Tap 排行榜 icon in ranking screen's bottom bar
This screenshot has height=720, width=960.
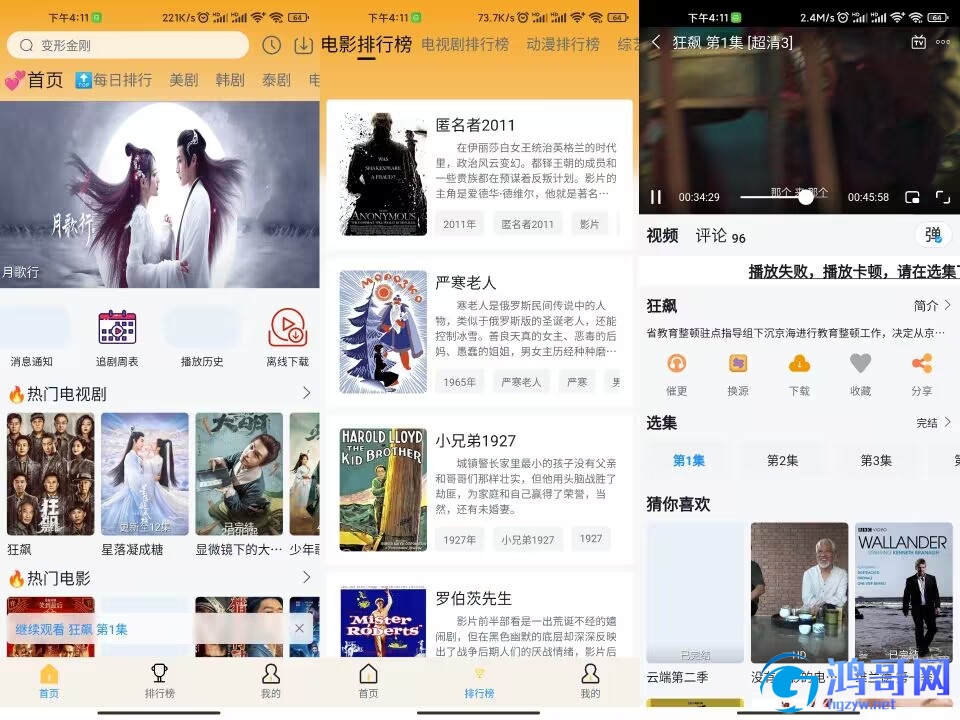coord(479,673)
